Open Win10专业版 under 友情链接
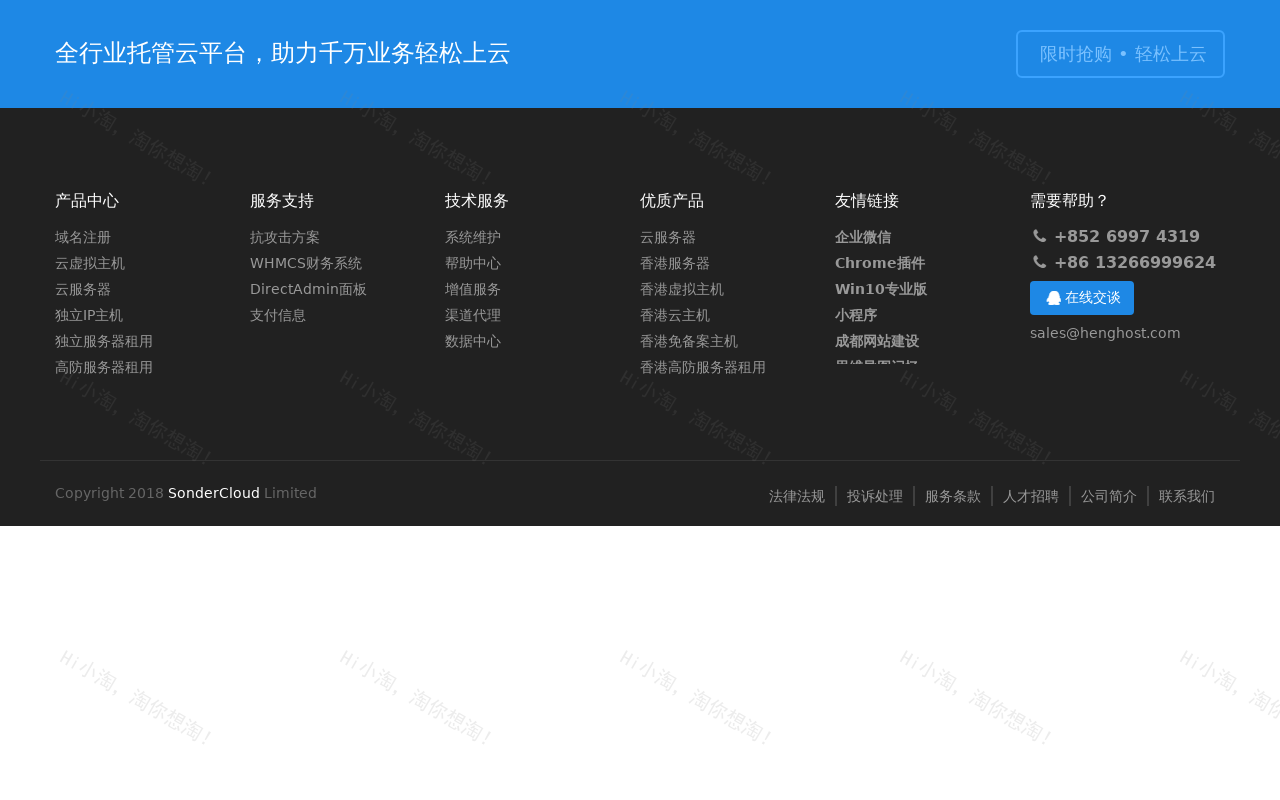Viewport: 1280px width, 800px height. 880,288
